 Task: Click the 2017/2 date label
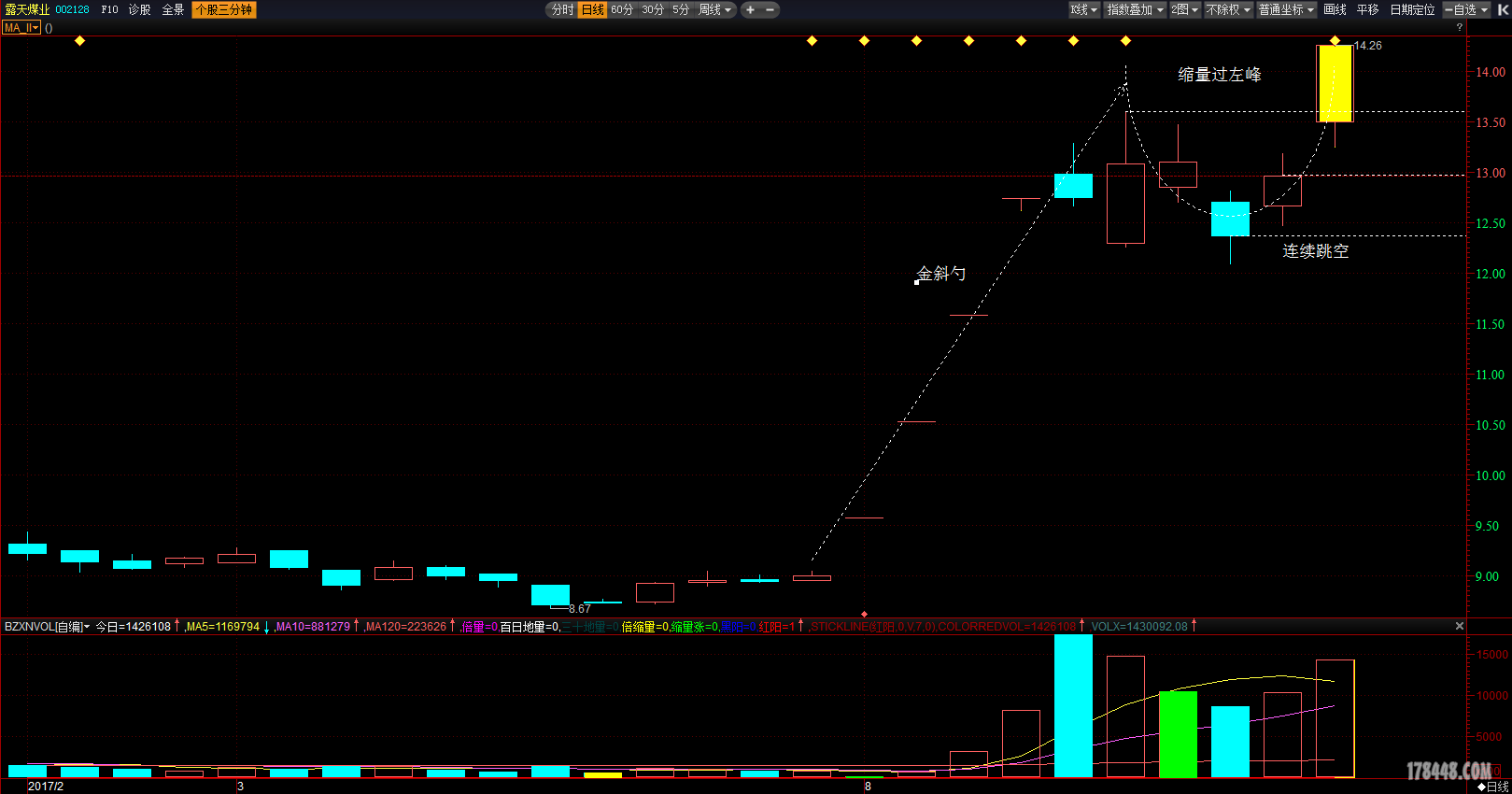[x=46, y=787]
